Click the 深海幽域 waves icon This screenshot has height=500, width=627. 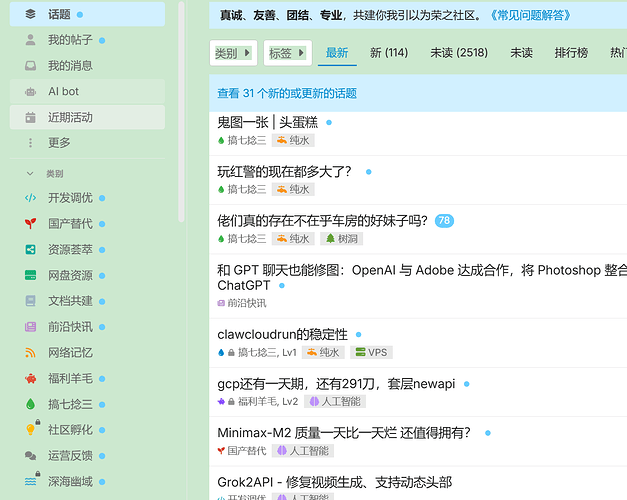[30, 482]
